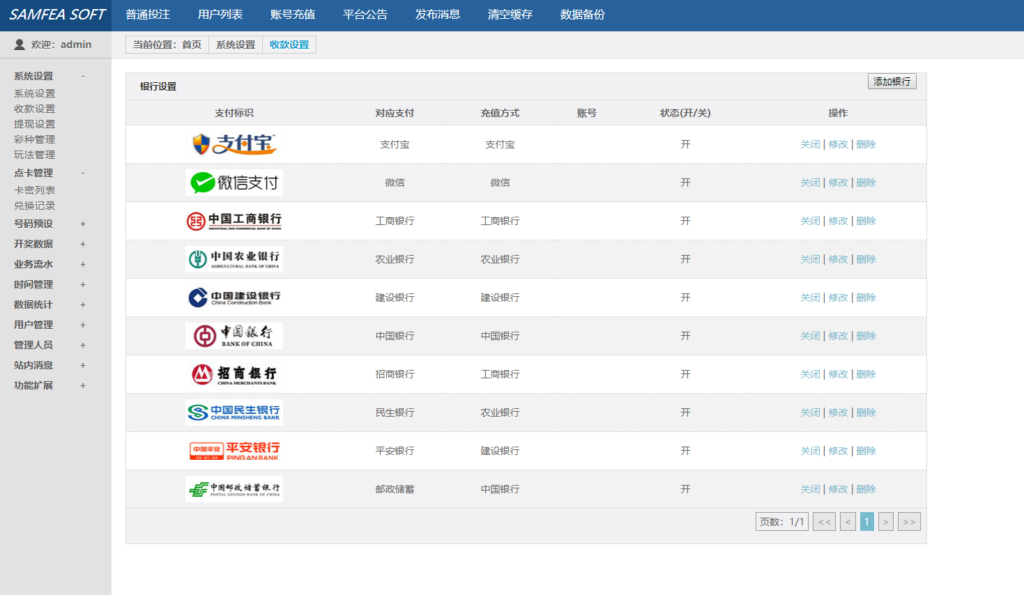Image resolution: width=1024 pixels, height=595 pixels.
Task: Open 发布消息 in top navigation
Action: (x=438, y=14)
